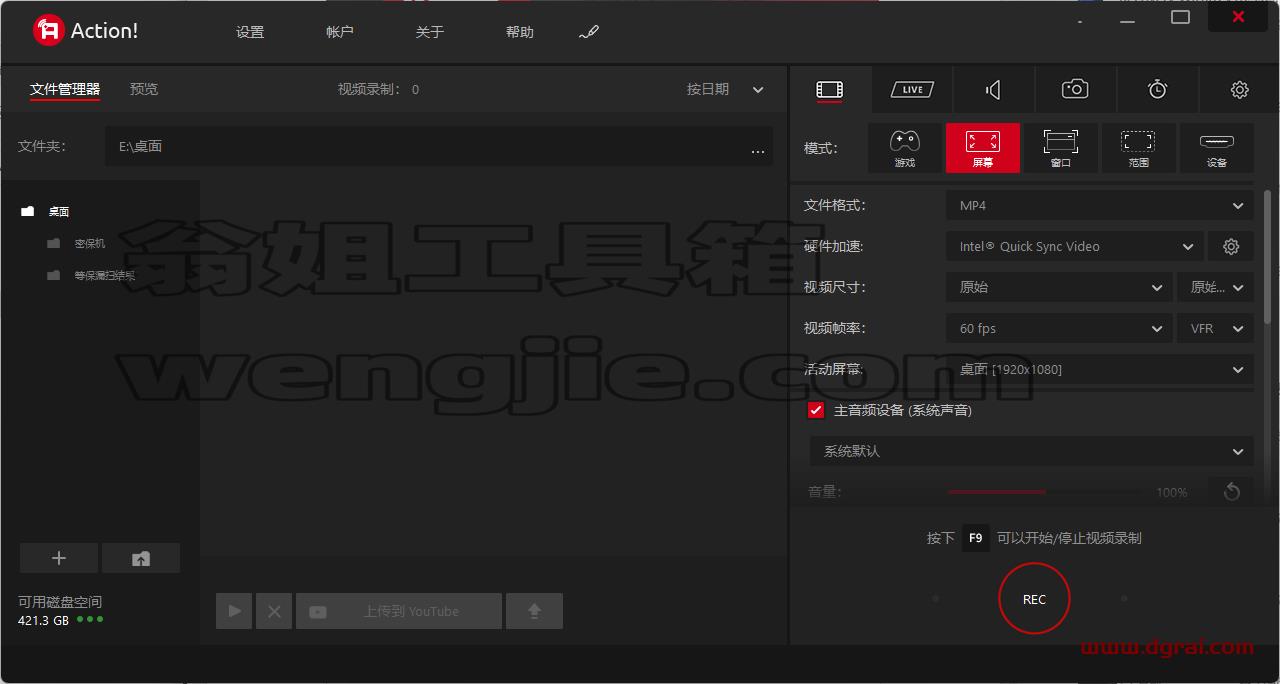Select 设备 device recording mode
Viewport: 1280px width, 684px height.
pyautogui.click(x=1217, y=148)
